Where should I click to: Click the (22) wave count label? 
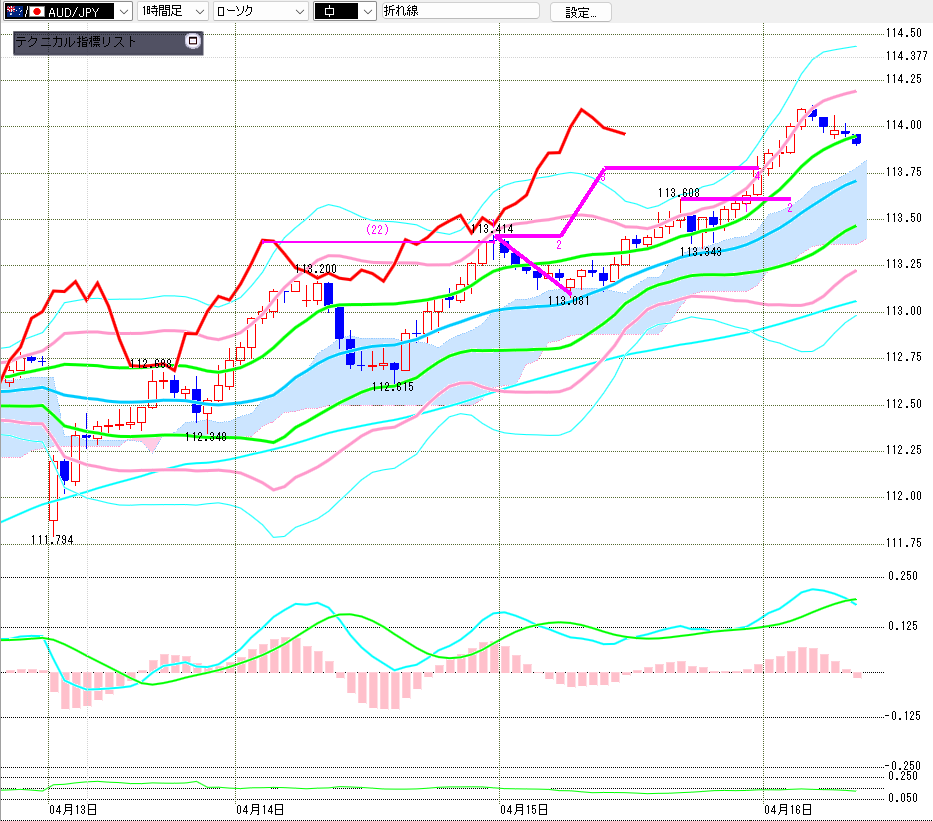pyautogui.click(x=377, y=229)
